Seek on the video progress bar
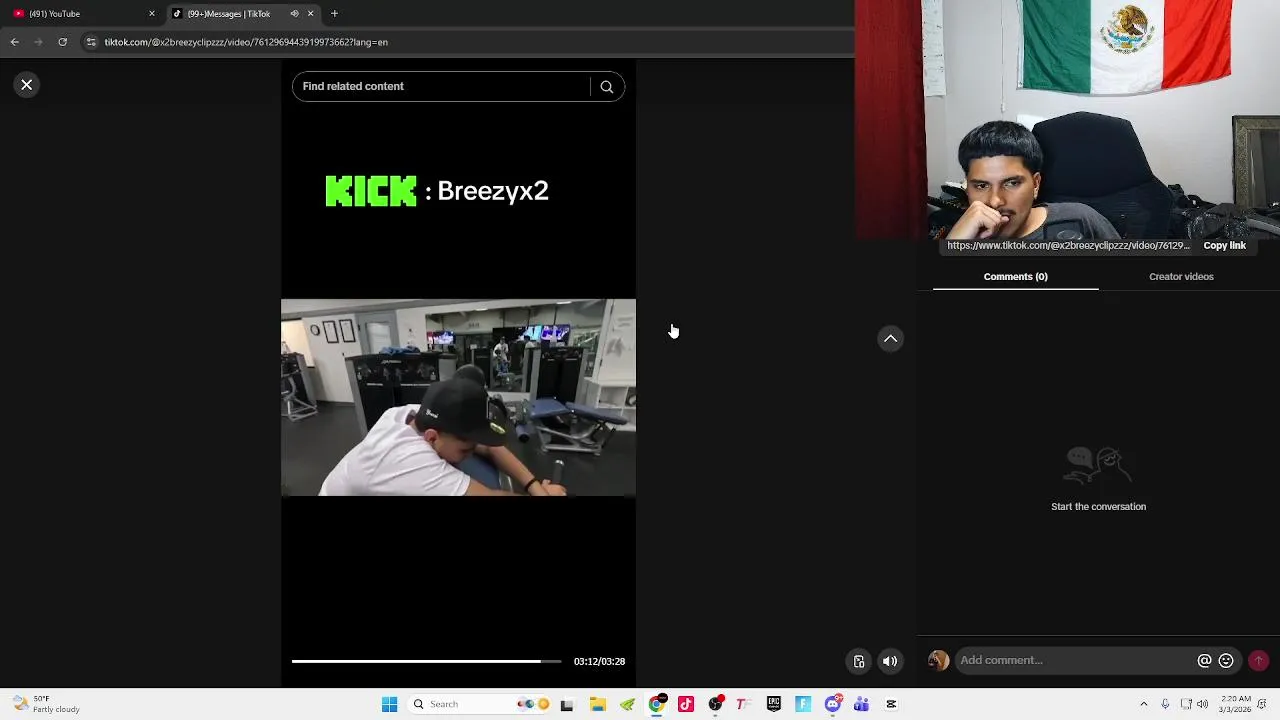This screenshot has width=1280, height=720. 427,661
